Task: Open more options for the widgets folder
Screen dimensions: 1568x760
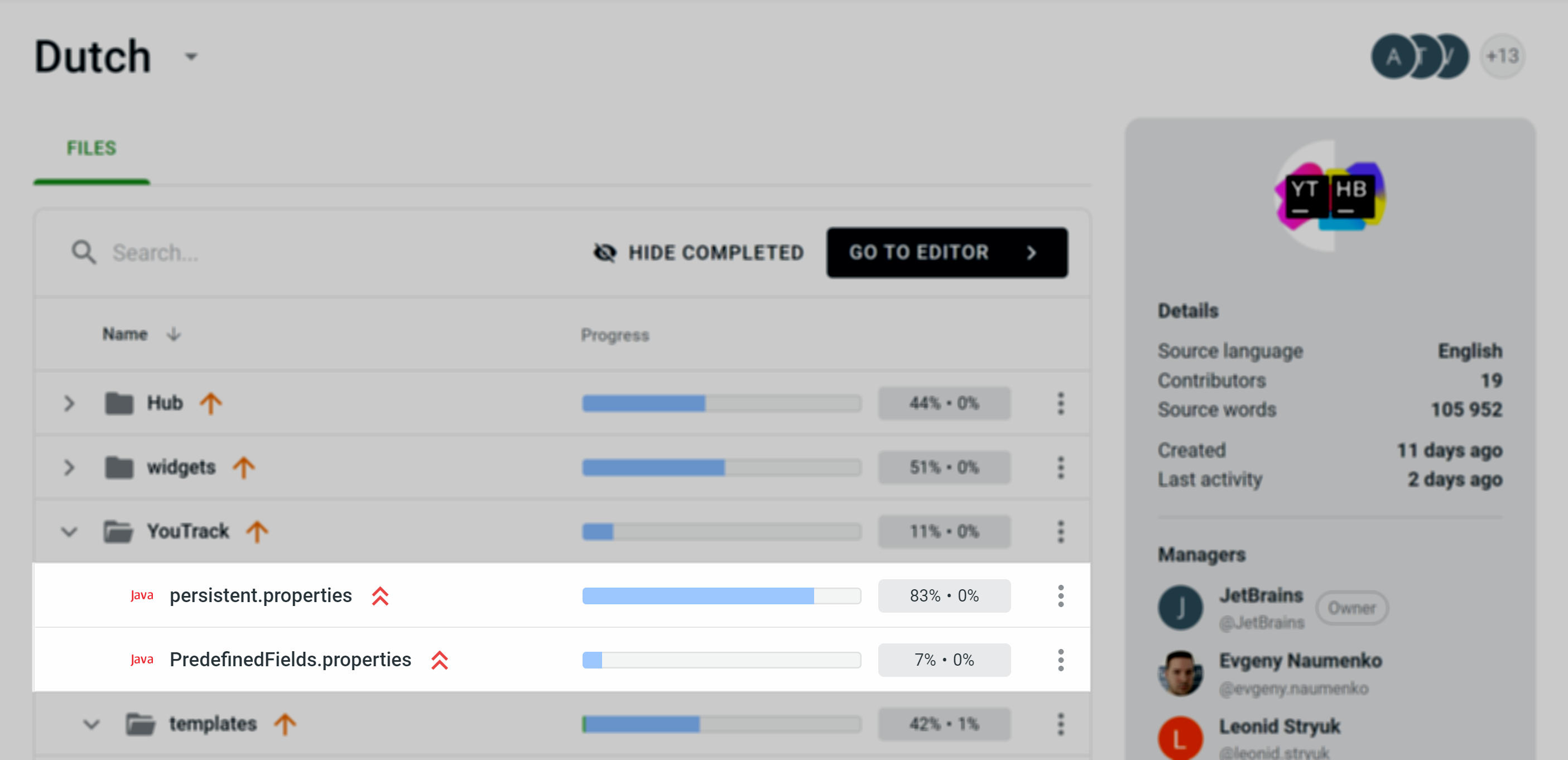Action: coord(1060,467)
